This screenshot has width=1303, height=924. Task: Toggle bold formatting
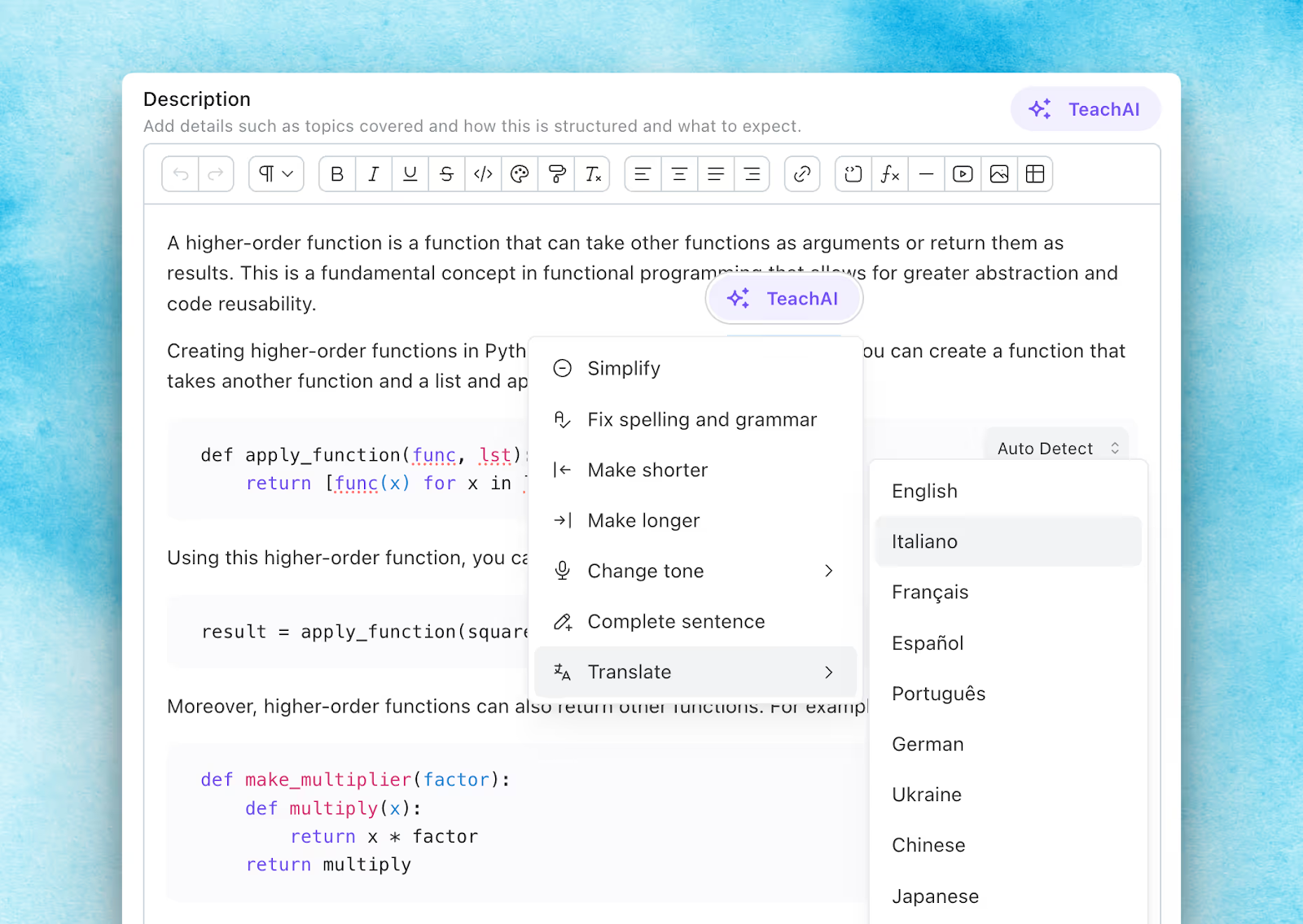point(337,174)
